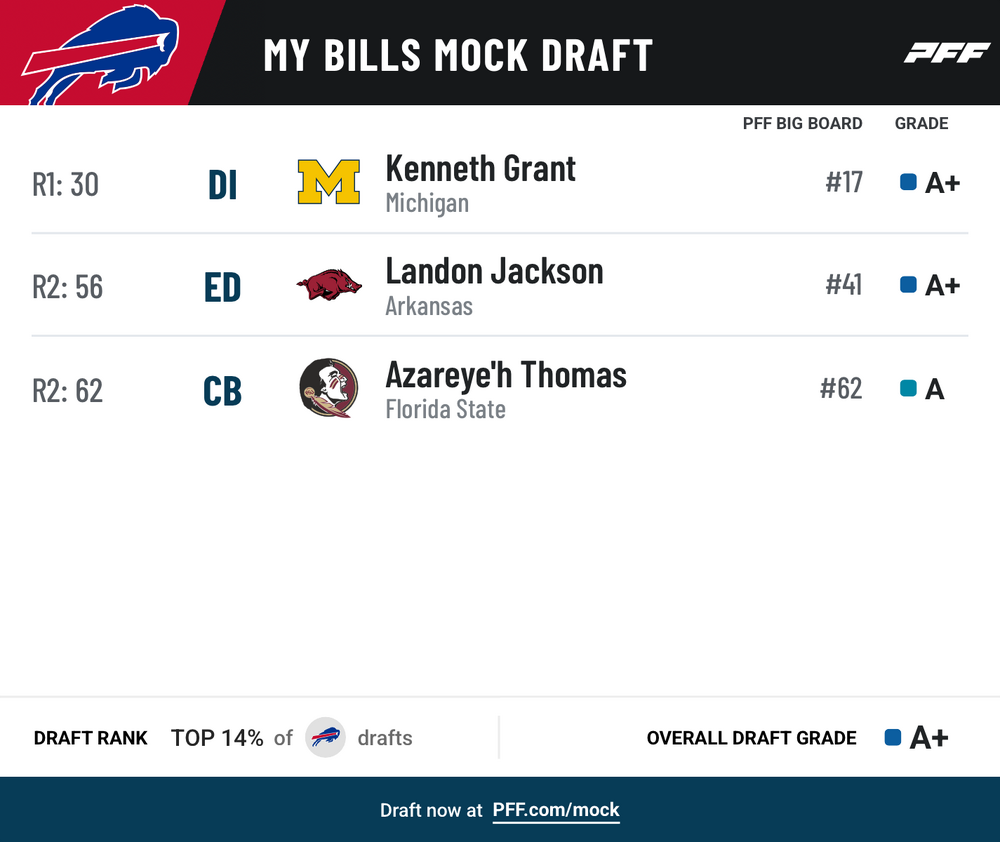1000x842 pixels.
Task: Select Kenneth Grant player name
Action: pos(480,169)
